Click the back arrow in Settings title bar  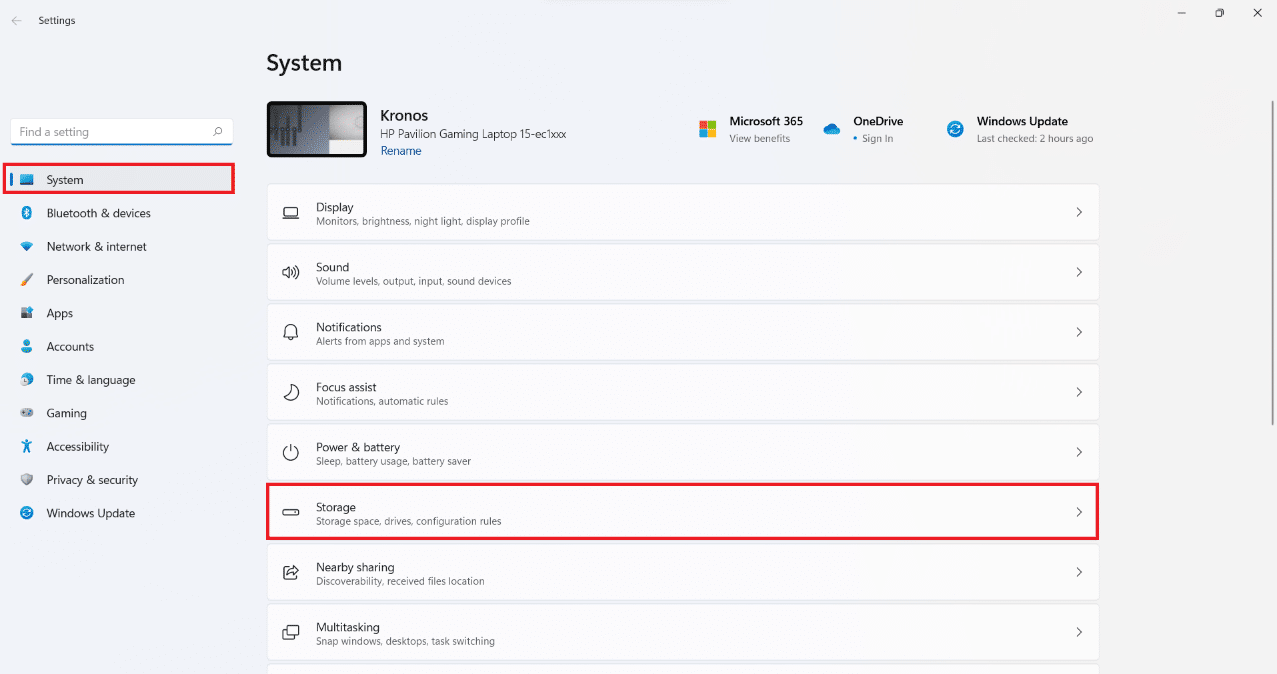coord(16,20)
